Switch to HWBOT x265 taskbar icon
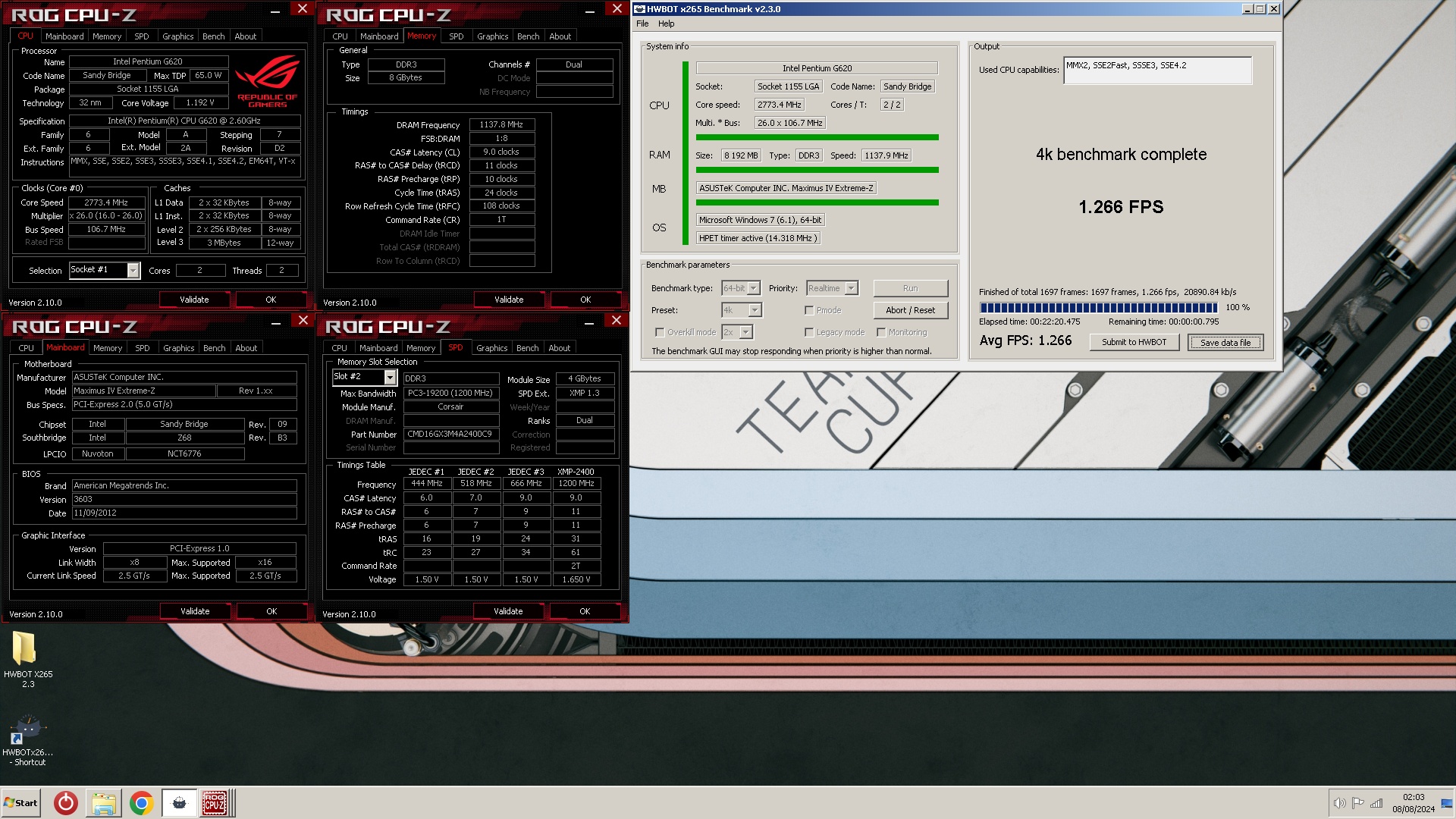Viewport: 1456px width, 819px height. tap(179, 803)
